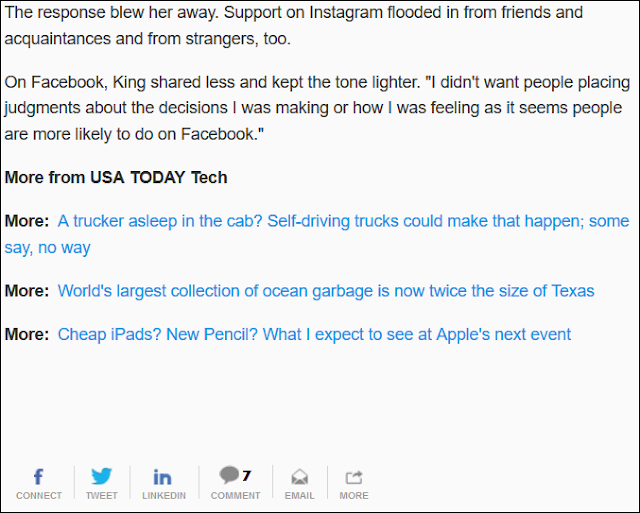Screen dimensions: 640x513
Task: Click the LinkedIn 'in' icon
Action: point(162,477)
